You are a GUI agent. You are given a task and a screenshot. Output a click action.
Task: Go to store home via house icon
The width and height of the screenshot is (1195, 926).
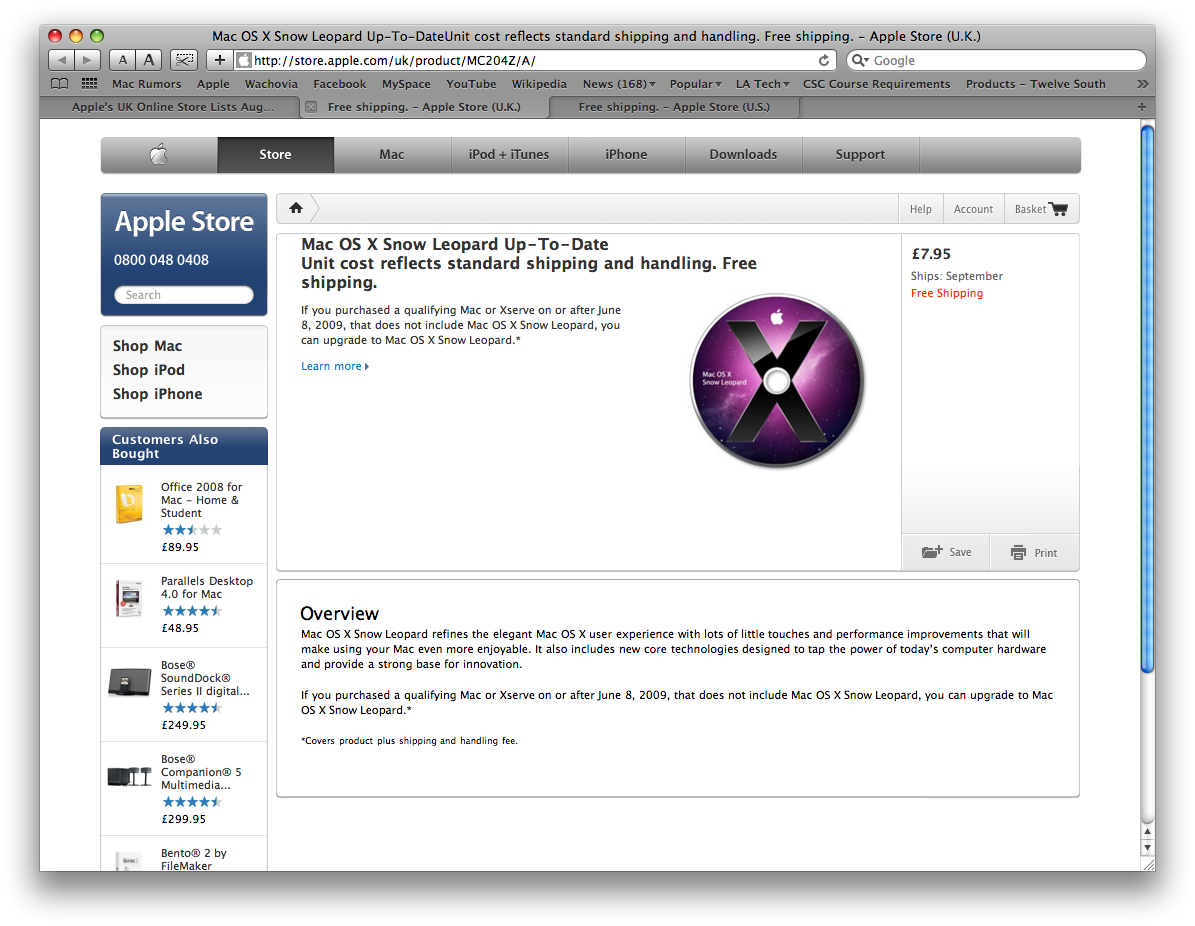click(296, 208)
